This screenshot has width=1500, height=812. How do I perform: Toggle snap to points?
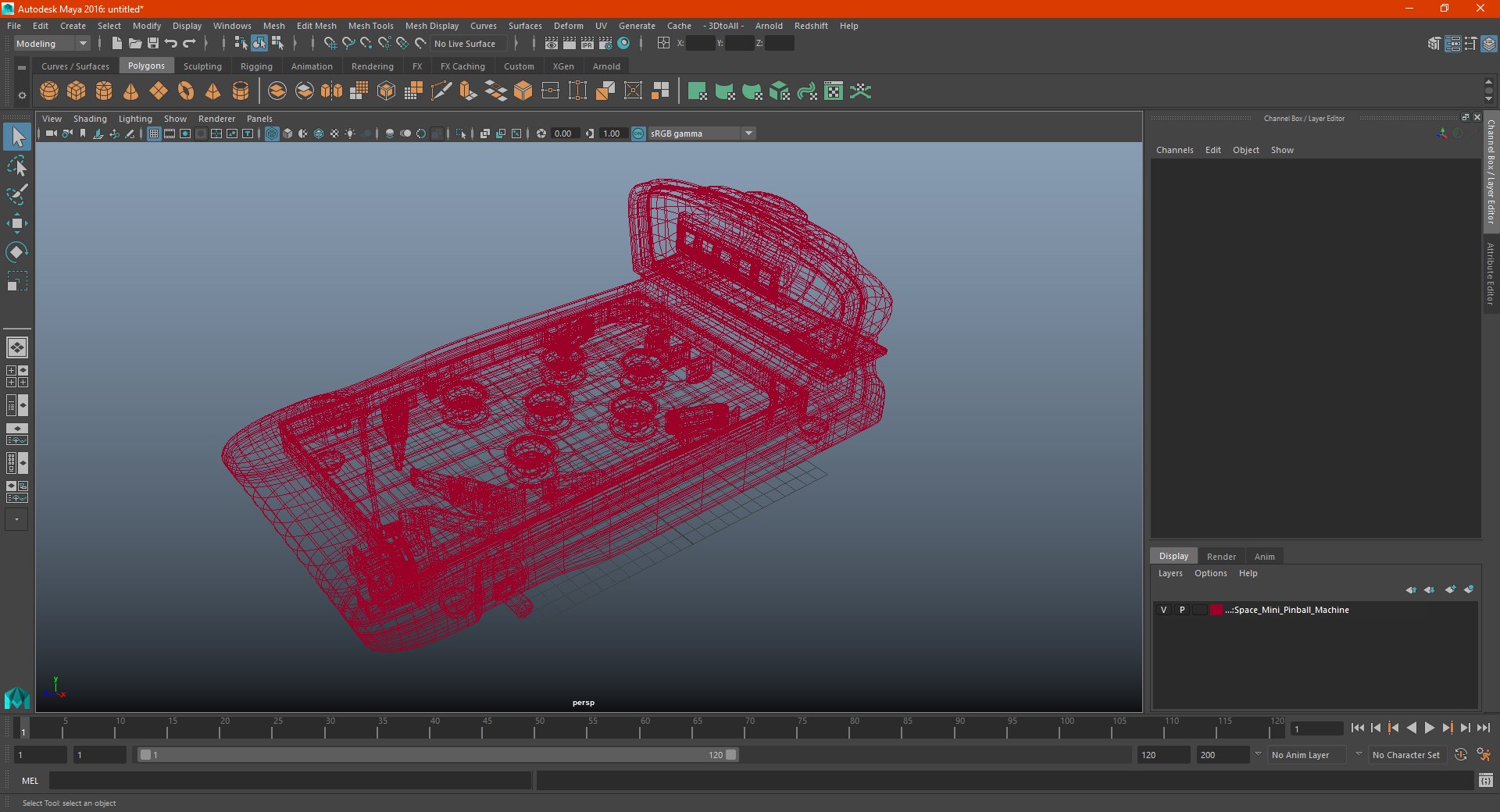[366, 44]
